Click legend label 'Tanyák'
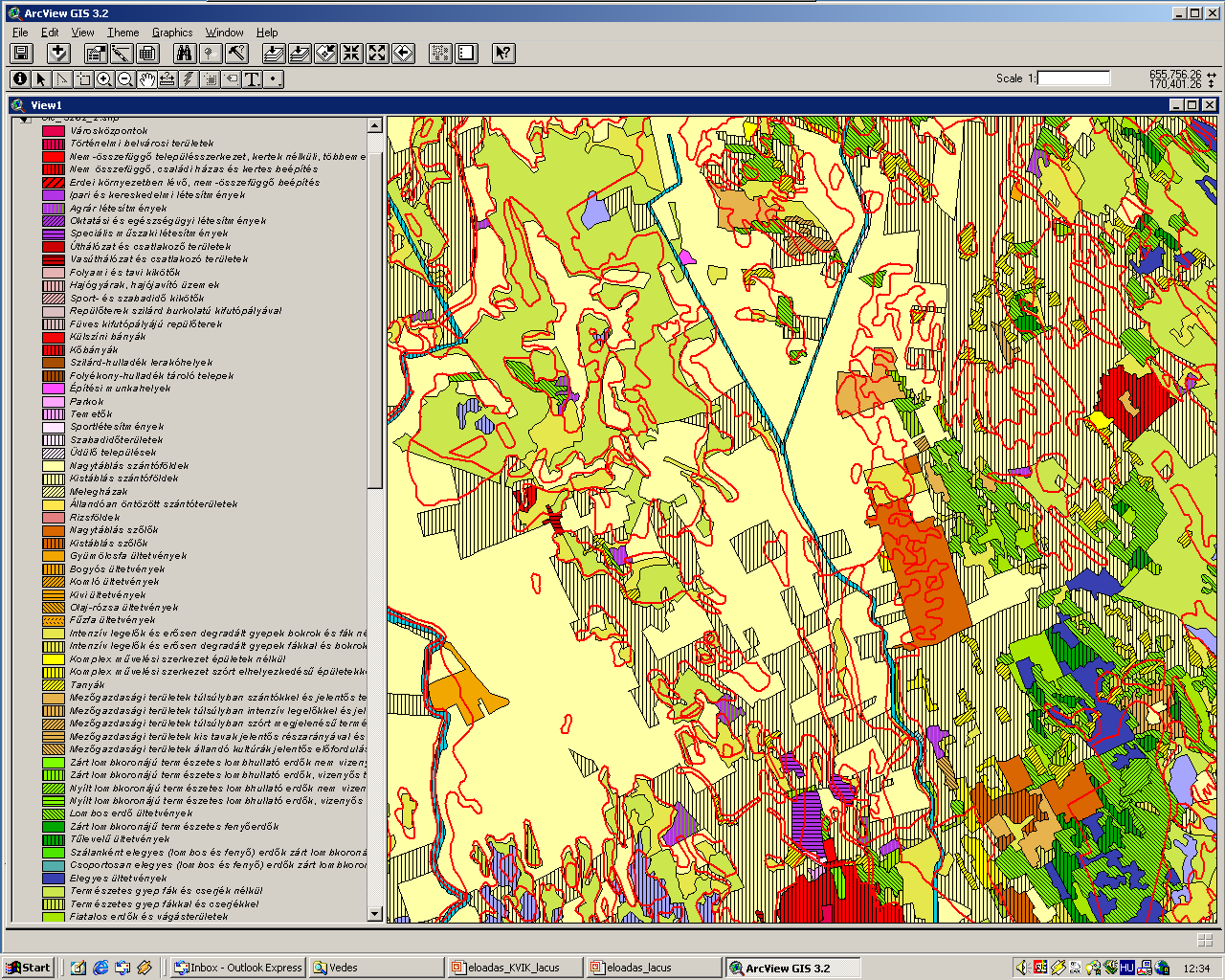 point(87,685)
